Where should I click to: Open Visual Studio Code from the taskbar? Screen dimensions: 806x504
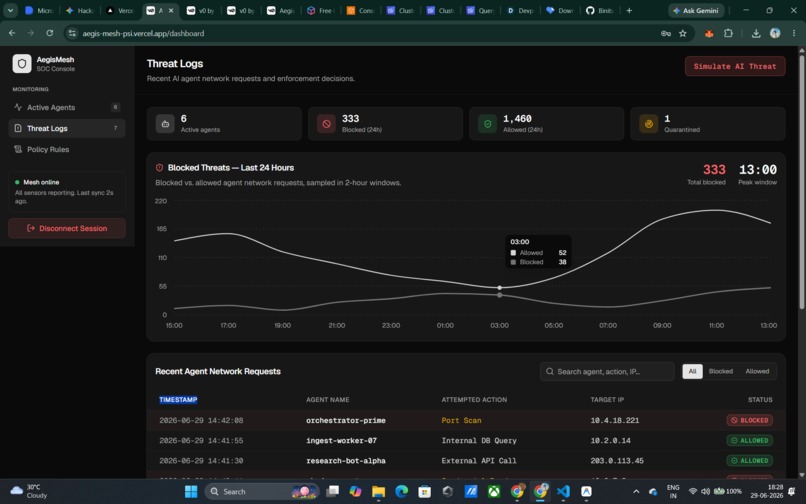[x=563, y=492]
